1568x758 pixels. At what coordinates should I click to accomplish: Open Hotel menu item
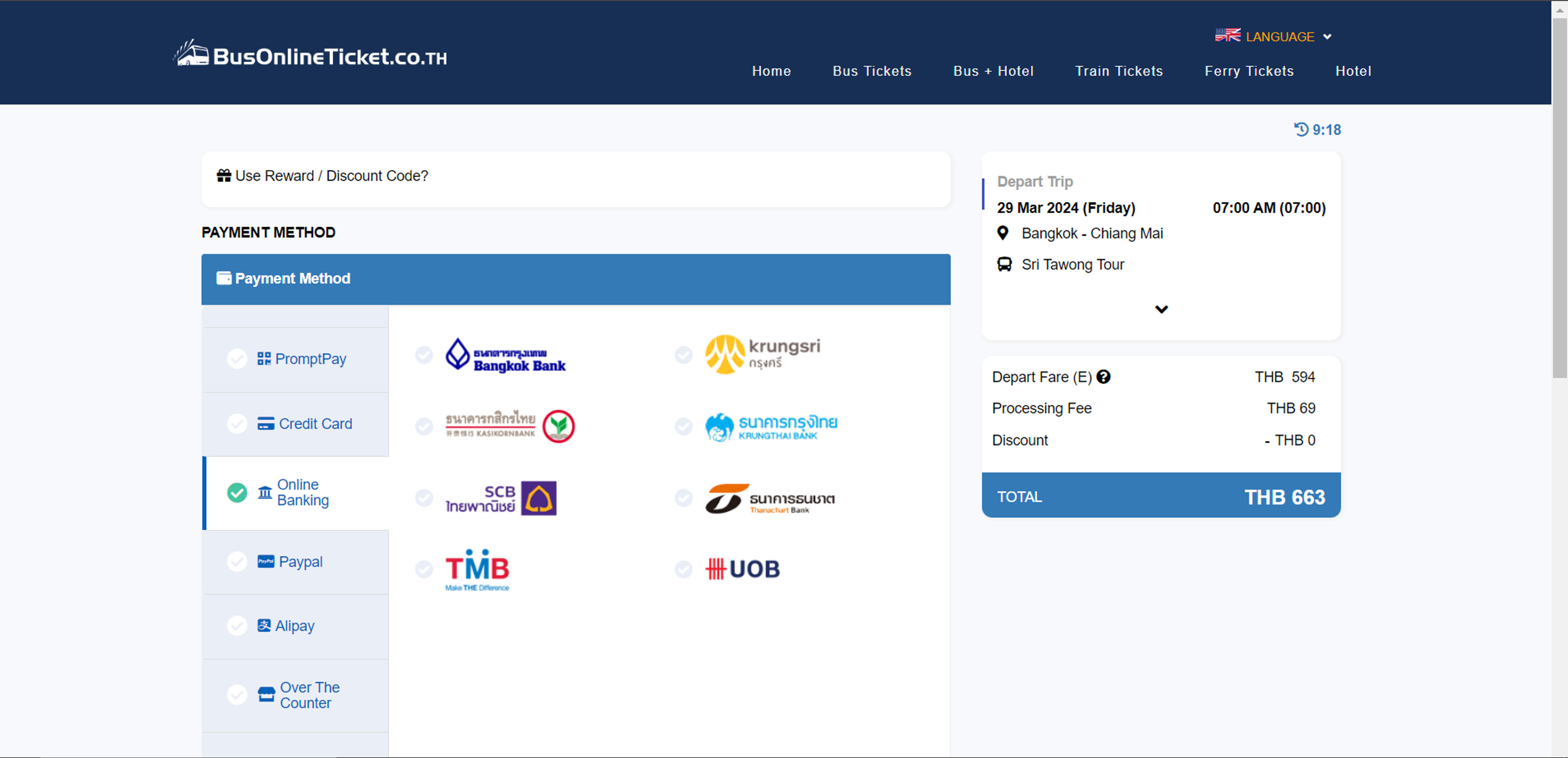(x=1353, y=71)
